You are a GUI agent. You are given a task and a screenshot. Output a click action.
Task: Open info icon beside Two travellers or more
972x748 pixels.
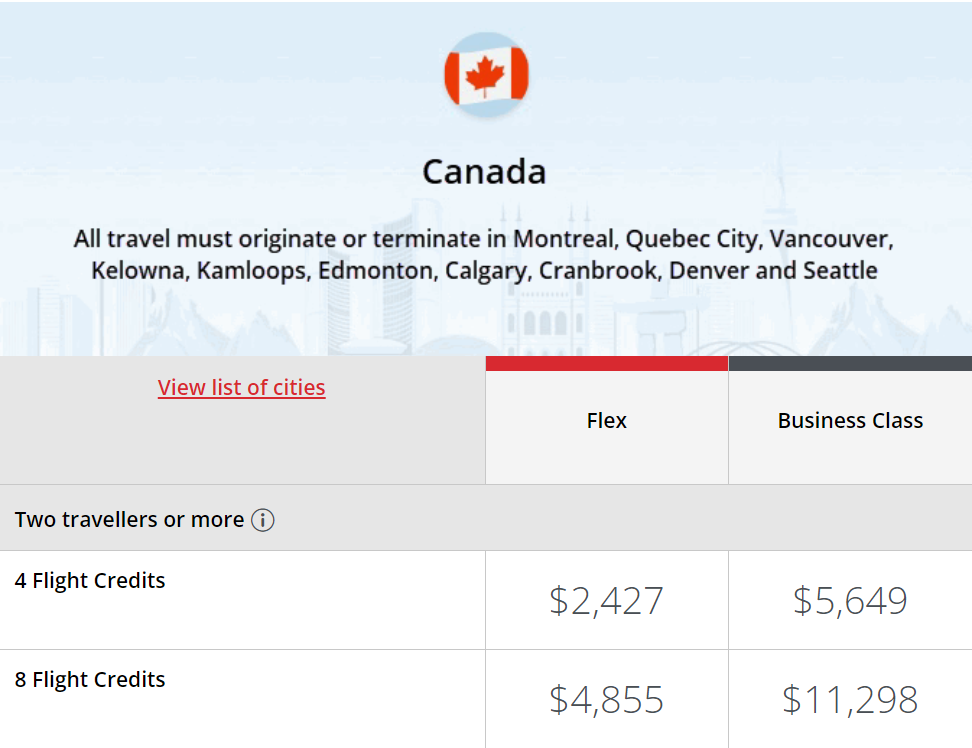click(x=263, y=520)
